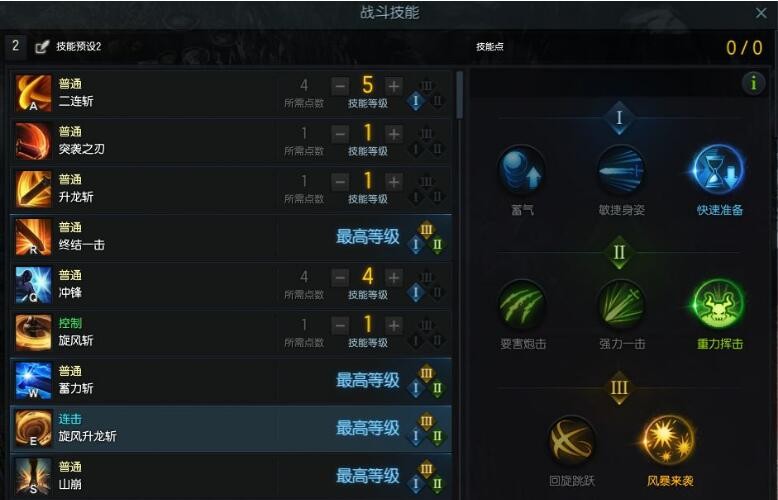Pick the 要害炮击 tier II icon
The height and width of the screenshot is (500, 778).
coord(521,304)
